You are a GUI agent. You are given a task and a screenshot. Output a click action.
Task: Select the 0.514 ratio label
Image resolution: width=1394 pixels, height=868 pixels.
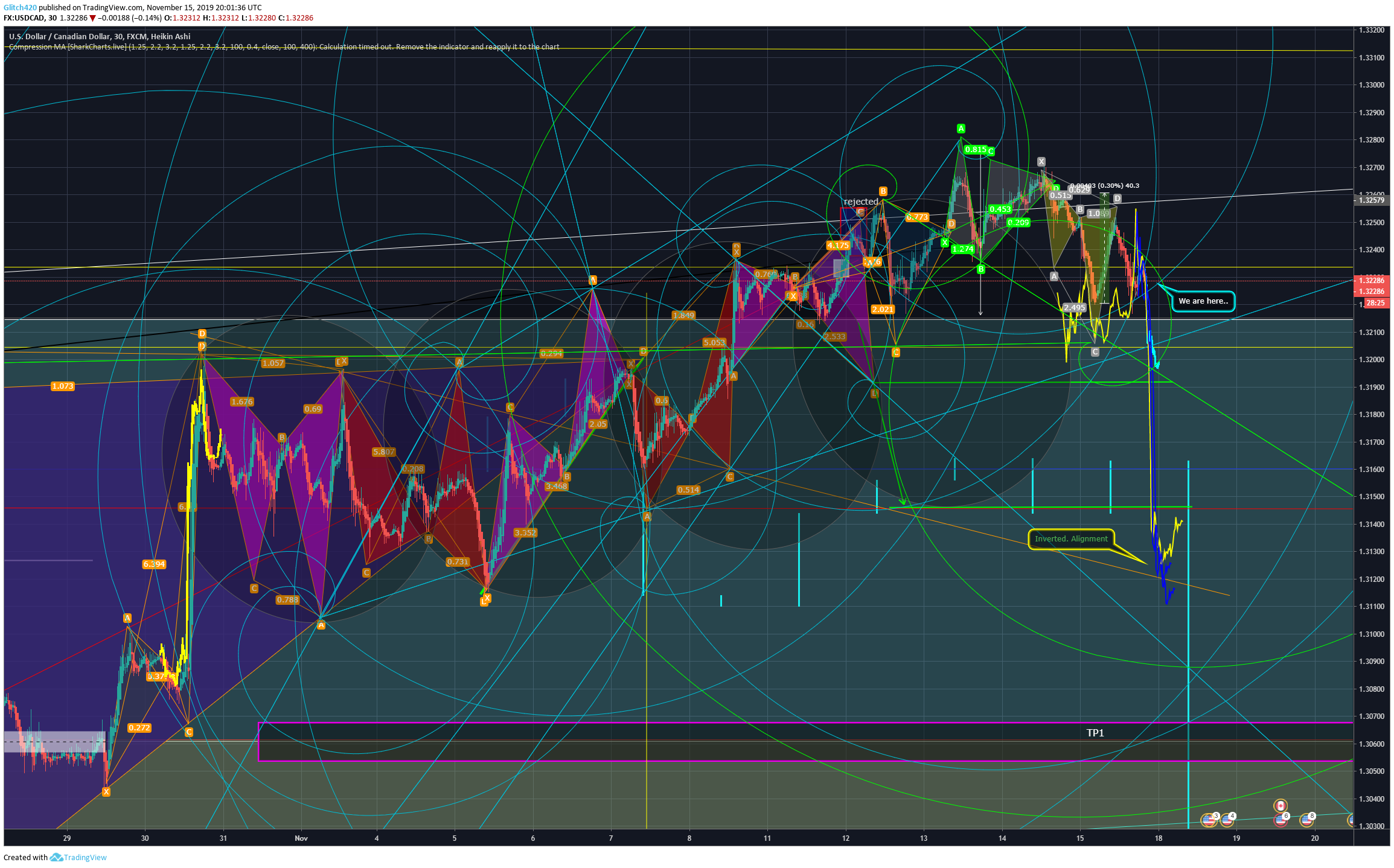pos(688,490)
